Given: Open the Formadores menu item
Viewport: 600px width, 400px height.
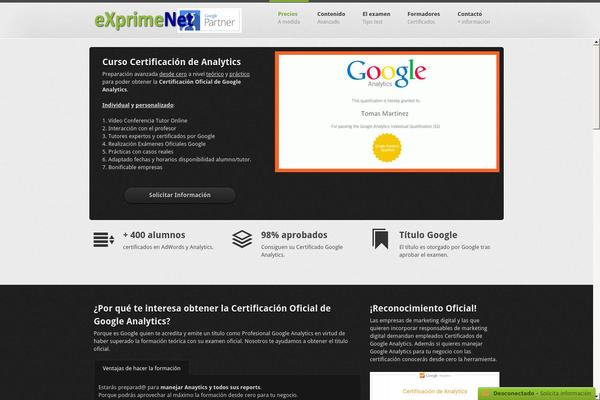Looking at the screenshot, I should click(x=423, y=18).
